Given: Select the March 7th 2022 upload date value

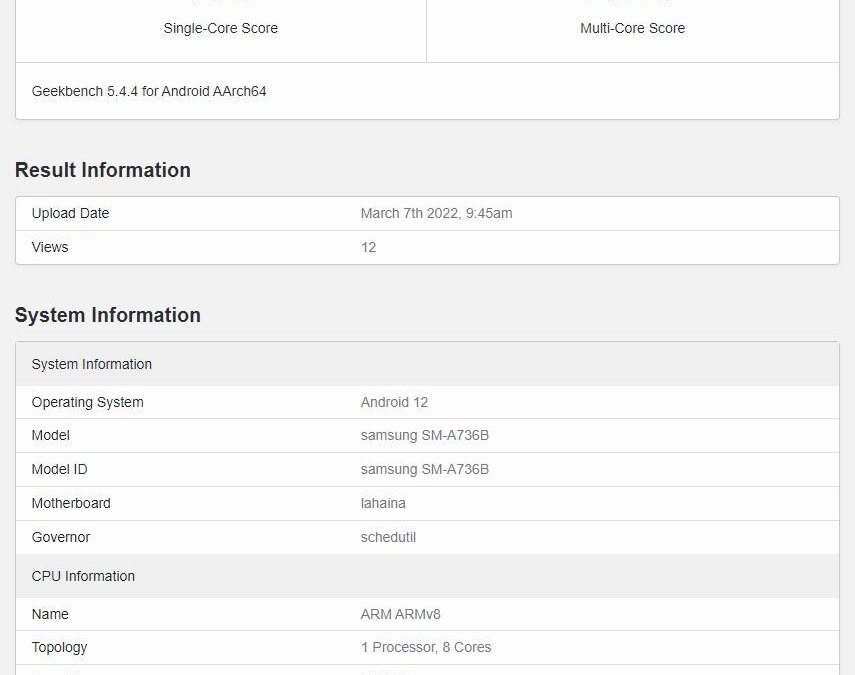Looking at the screenshot, I should point(436,213).
